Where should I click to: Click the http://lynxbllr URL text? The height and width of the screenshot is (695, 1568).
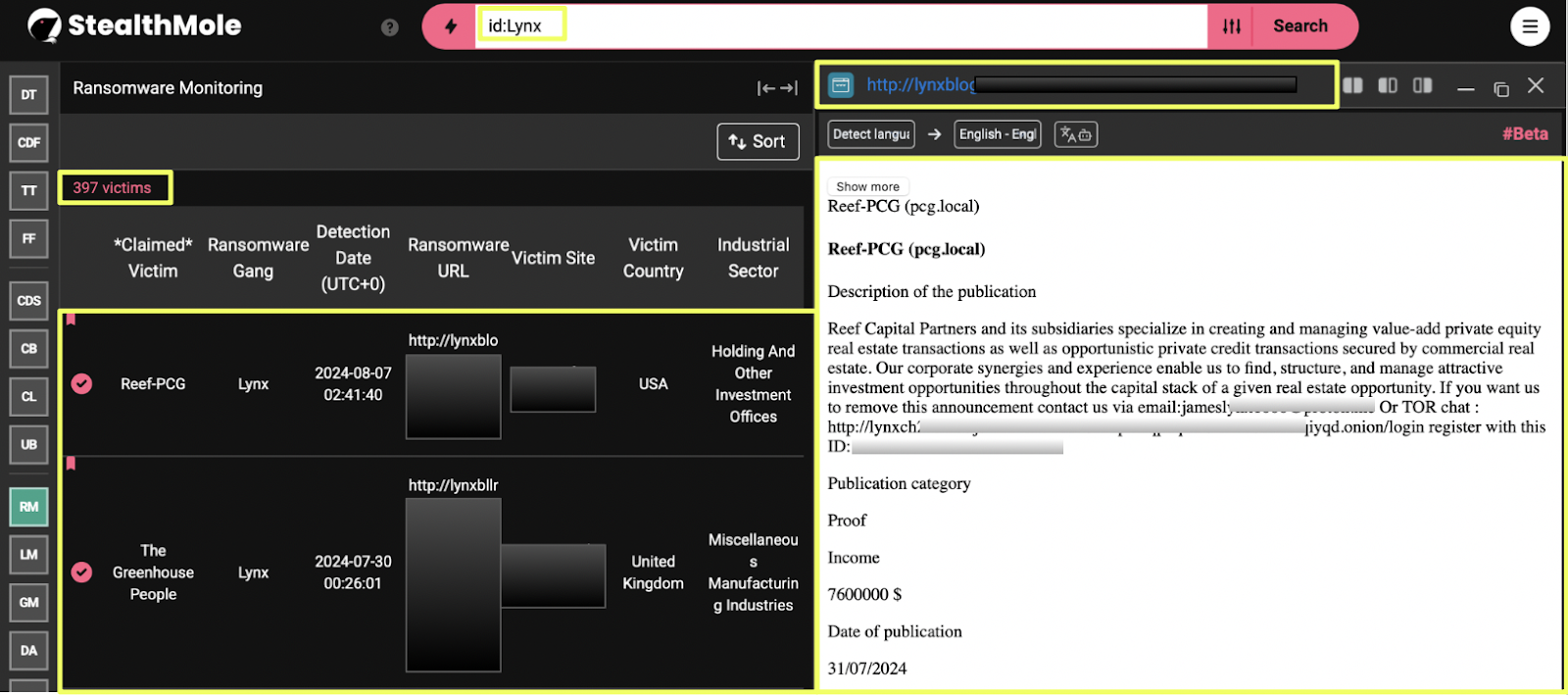pos(453,486)
